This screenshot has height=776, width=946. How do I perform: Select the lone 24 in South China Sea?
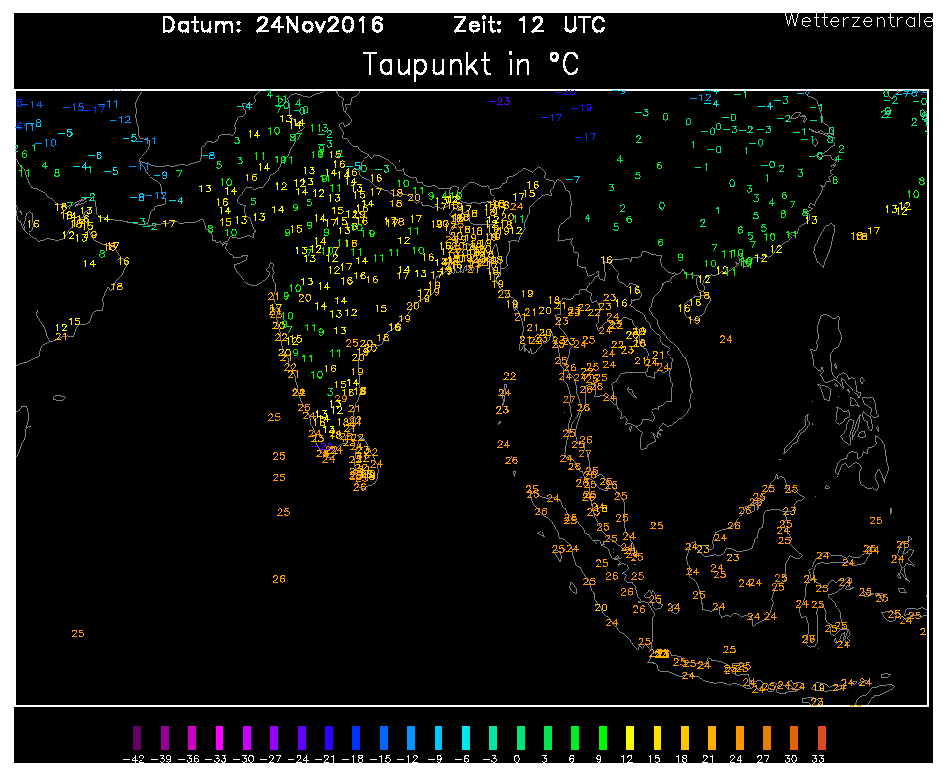[x=726, y=340]
